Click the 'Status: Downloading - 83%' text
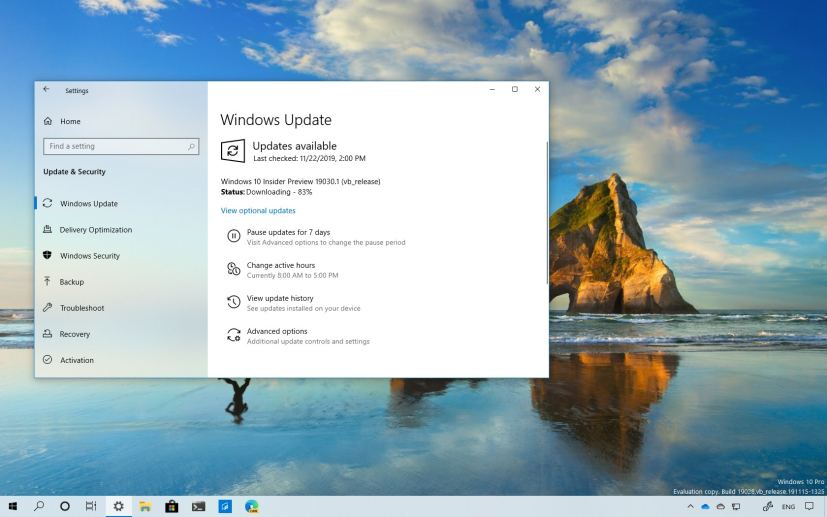The image size is (827, 517). point(266,192)
